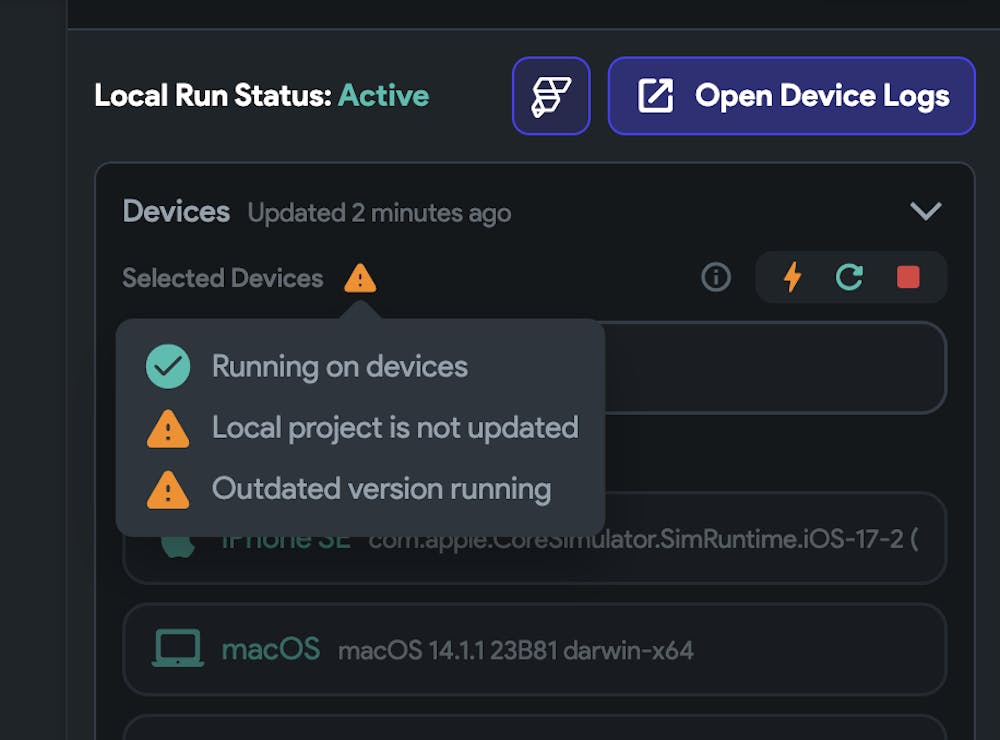Click the "Outdated version running" entry
The height and width of the screenshot is (740, 1000).
pos(381,489)
